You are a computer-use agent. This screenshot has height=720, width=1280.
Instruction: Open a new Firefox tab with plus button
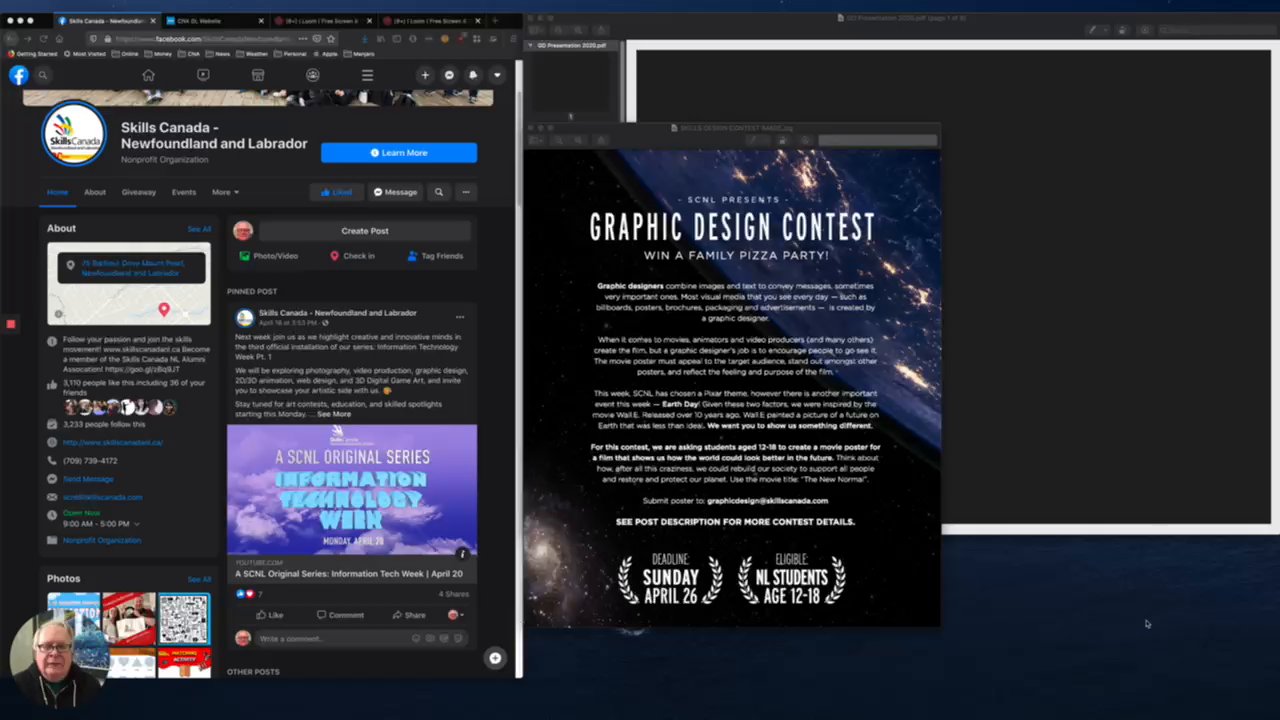point(495,20)
